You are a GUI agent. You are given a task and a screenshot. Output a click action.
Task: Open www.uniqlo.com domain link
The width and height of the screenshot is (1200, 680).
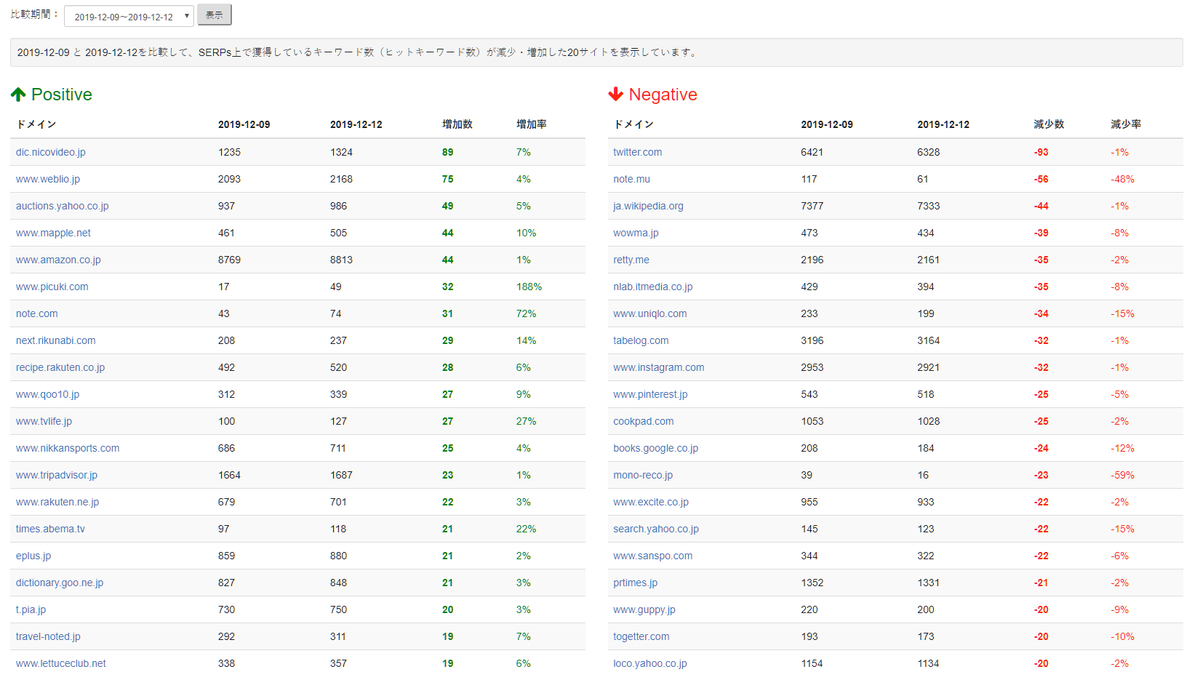(650, 314)
